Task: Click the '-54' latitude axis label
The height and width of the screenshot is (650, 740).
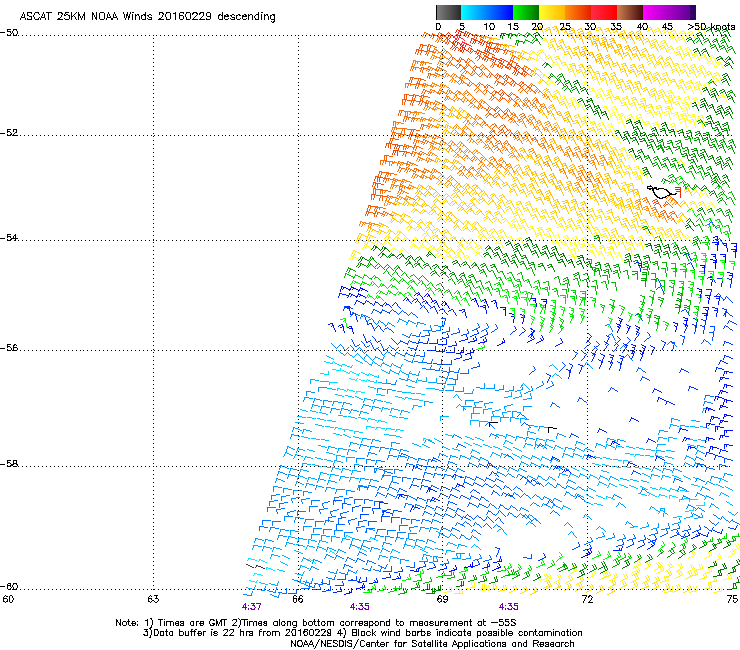Action: [9, 237]
